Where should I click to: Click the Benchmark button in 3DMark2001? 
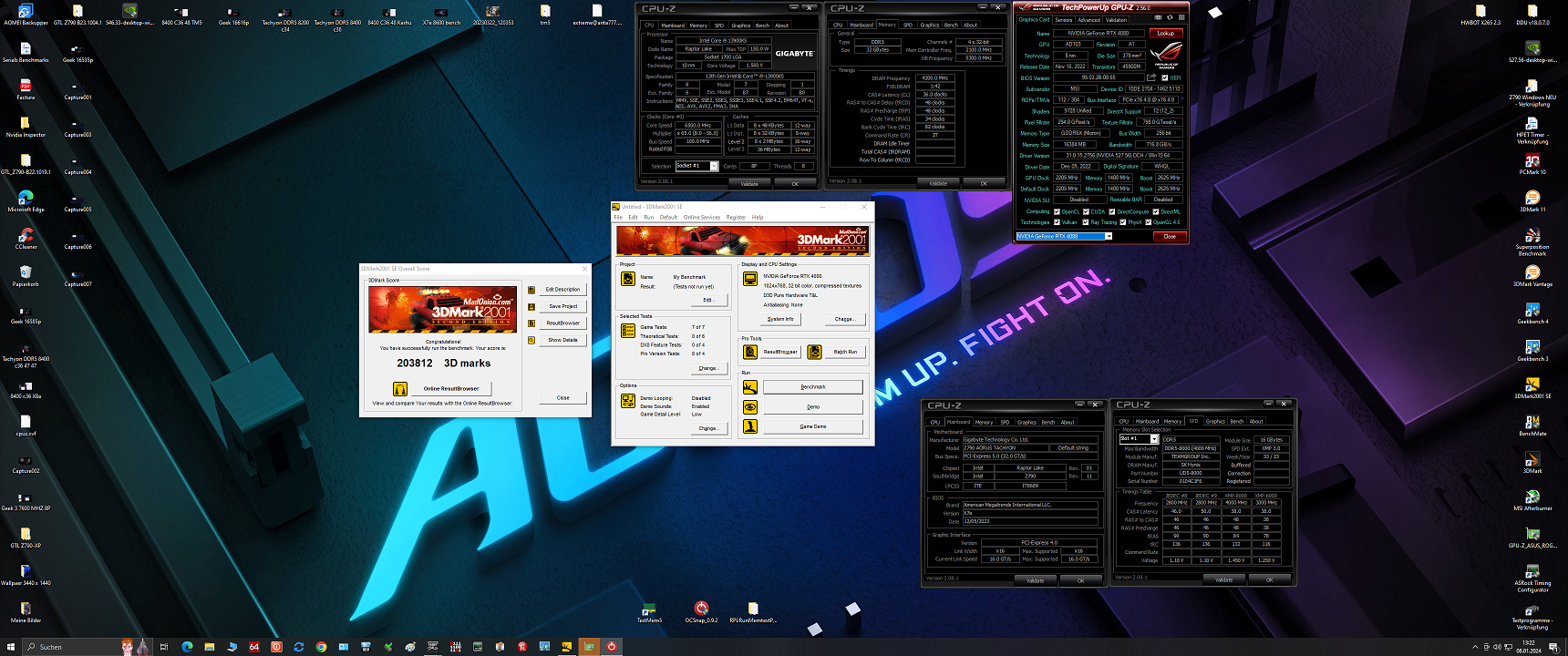coord(813,386)
